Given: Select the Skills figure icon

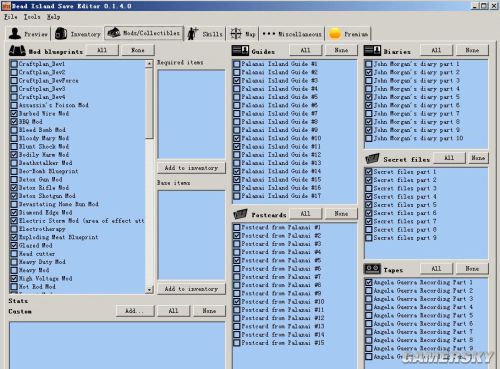Looking at the screenshot, I should (x=193, y=33).
